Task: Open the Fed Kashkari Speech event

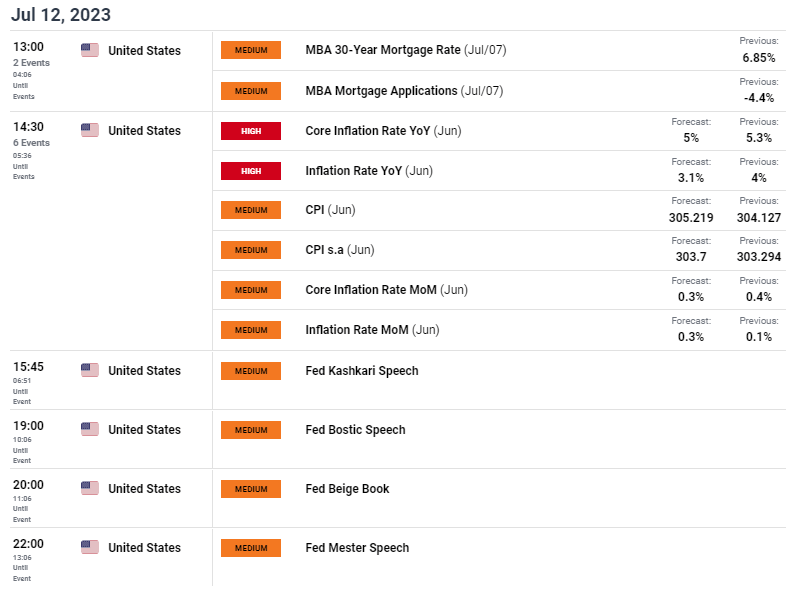Action: (361, 371)
